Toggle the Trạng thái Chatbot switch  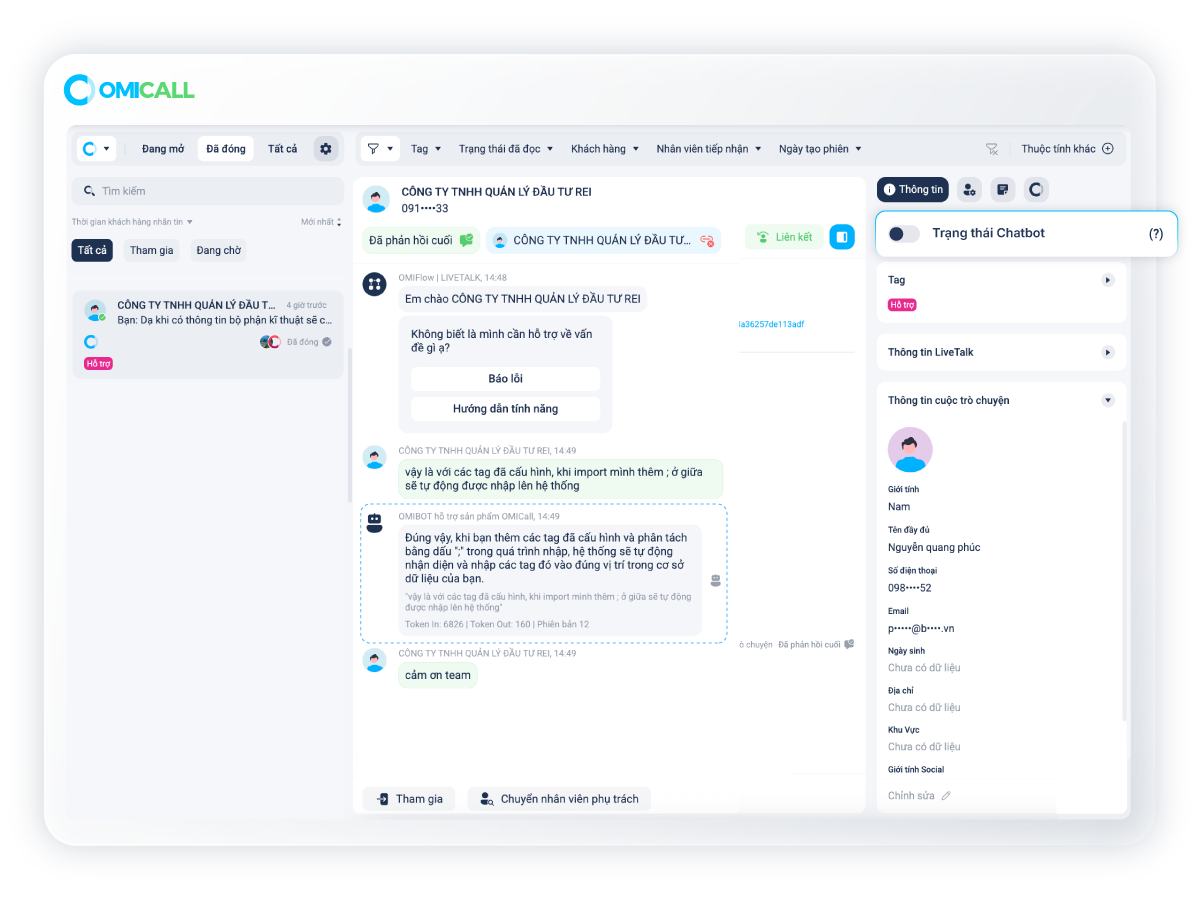pos(904,233)
